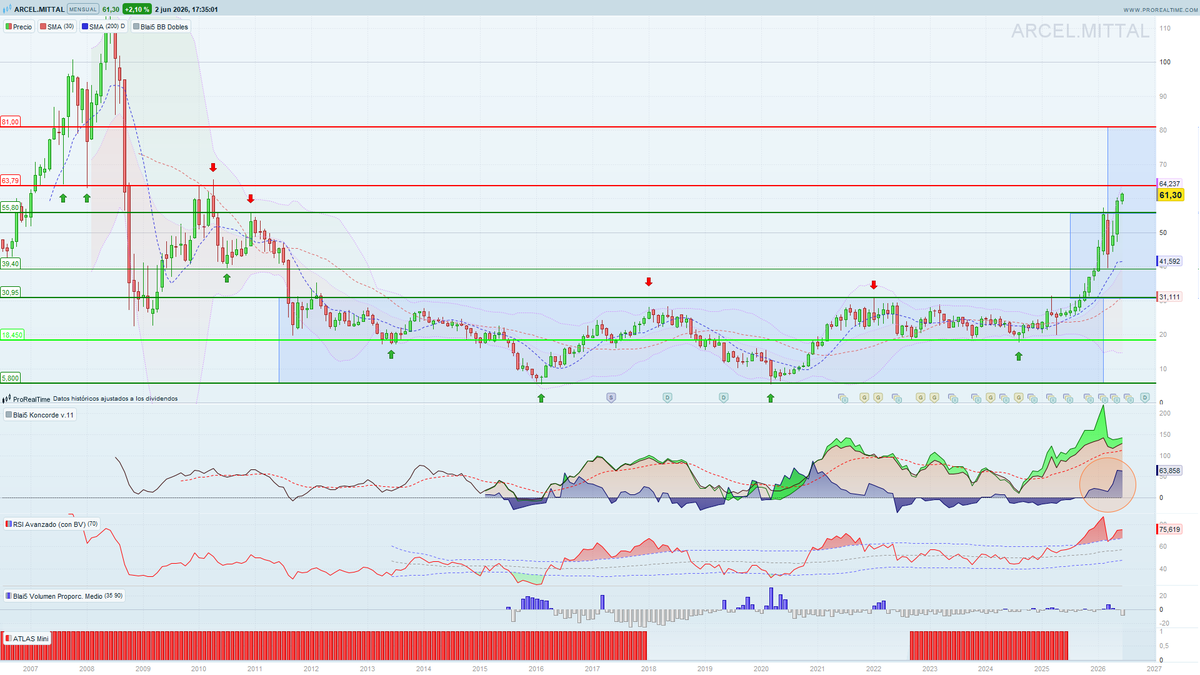Click the 'Datos históricos ajustados a los dividendos' note
This screenshot has height=675, width=1200.
tap(115, 398)
